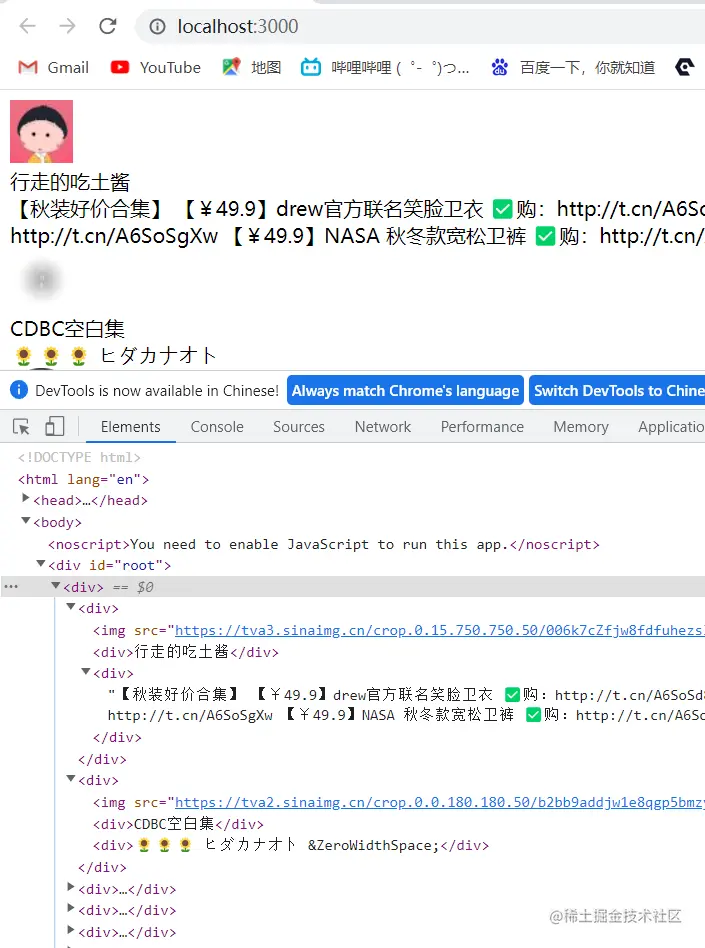
Task: Expand the head node in DOM tree
Action: [x=25, y=498]
